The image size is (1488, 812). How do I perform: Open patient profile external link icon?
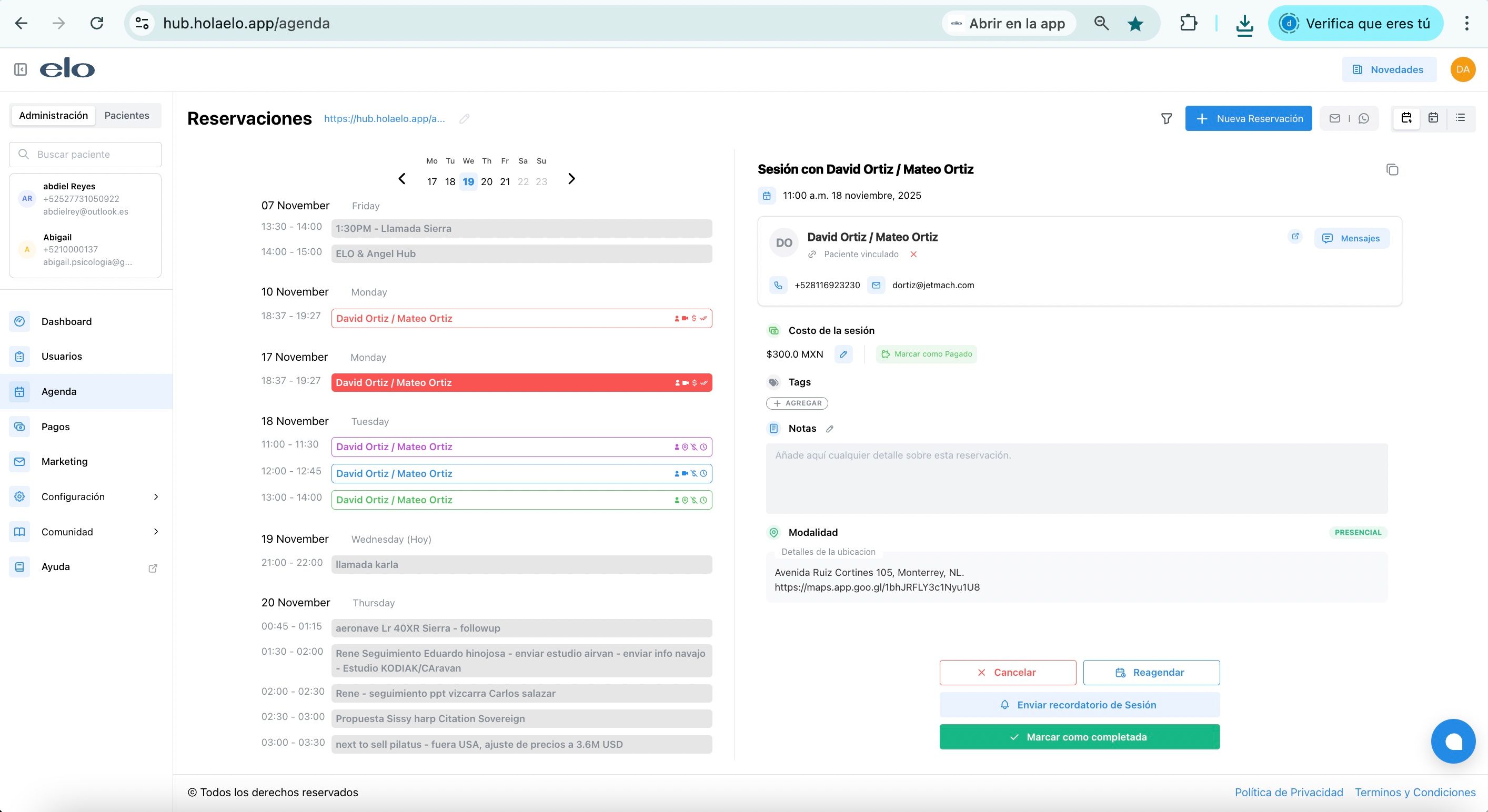click(x=1295, y=236)
